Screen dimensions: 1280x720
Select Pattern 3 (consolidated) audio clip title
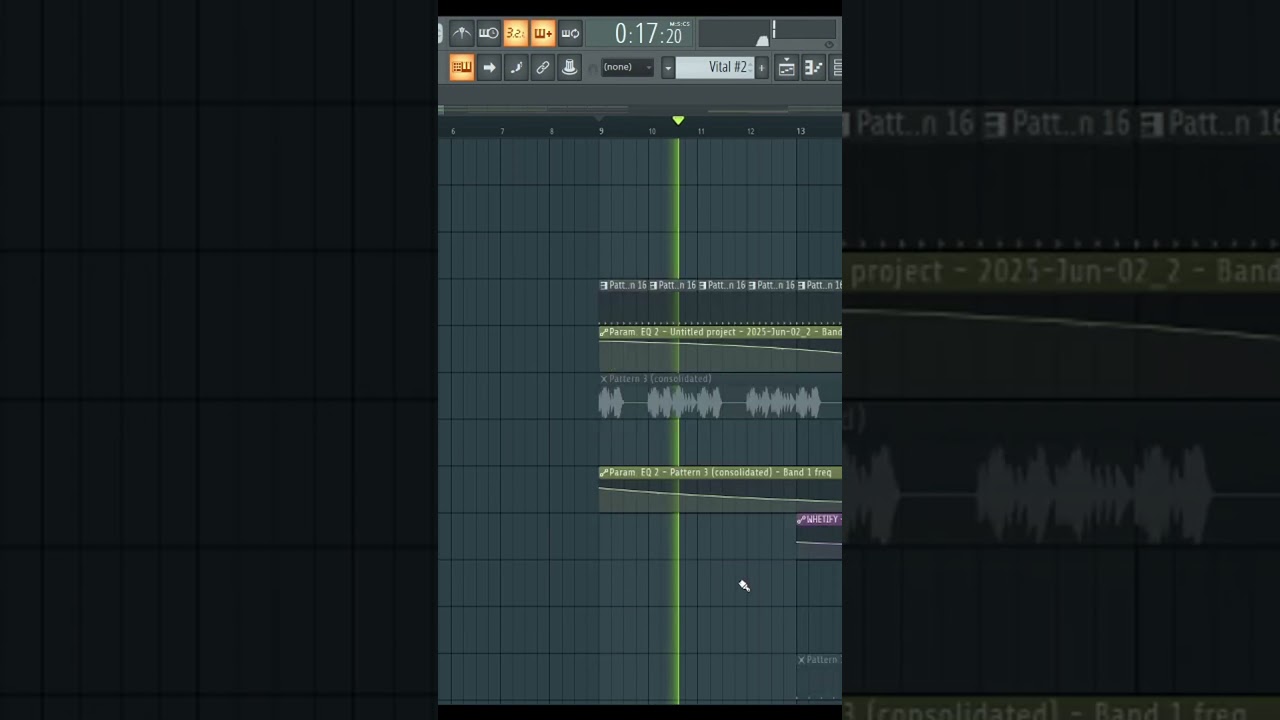(x=660, y=379)
